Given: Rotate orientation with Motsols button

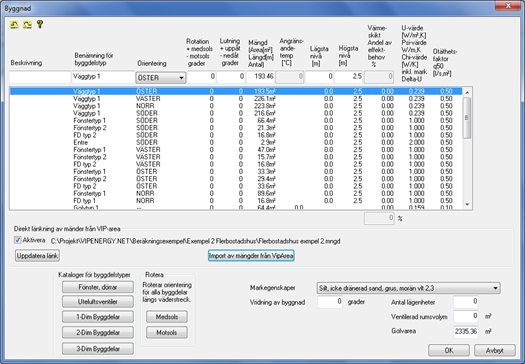Looking at the screenshot, I should point(167,333).
